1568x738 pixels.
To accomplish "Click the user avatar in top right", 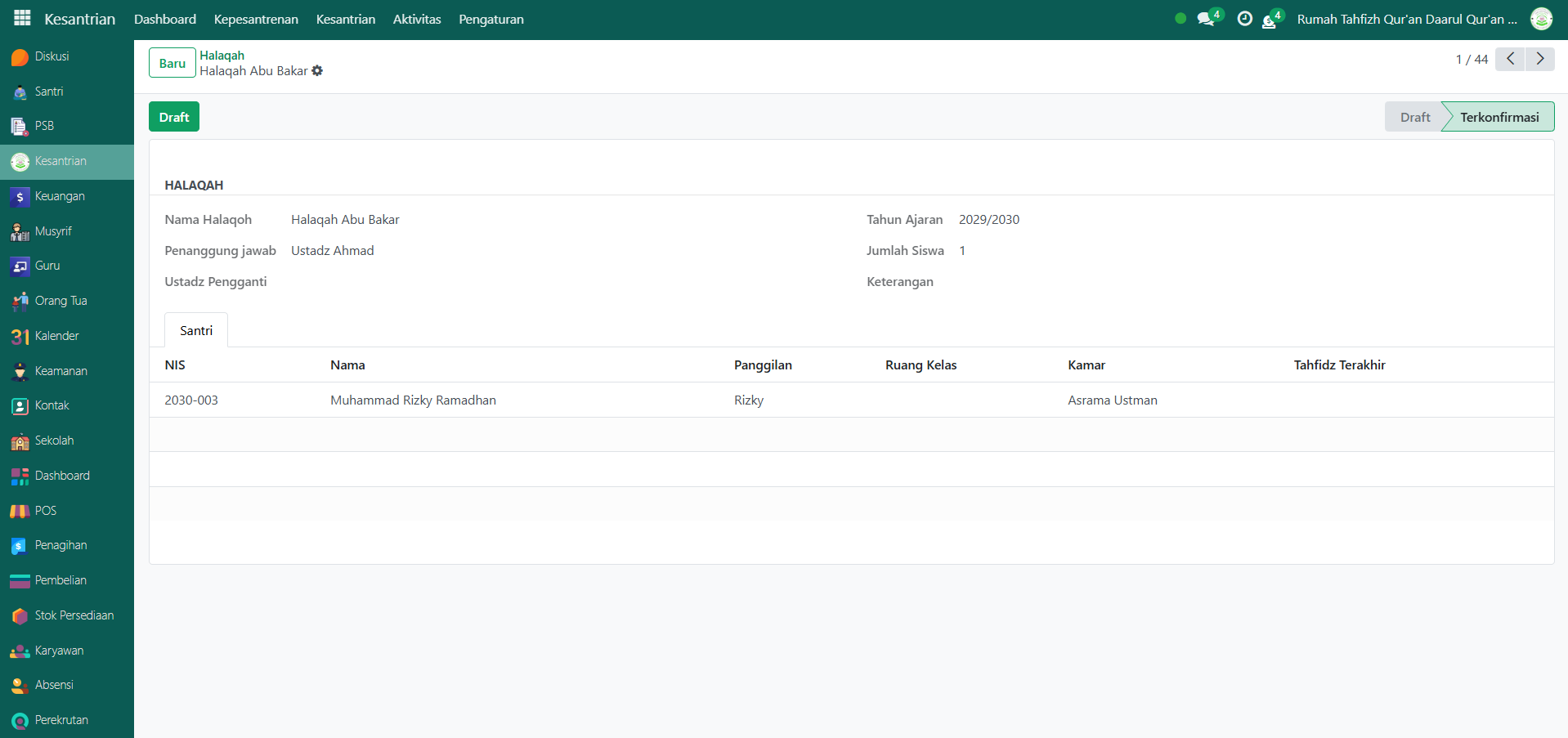I will [1541, 19].
